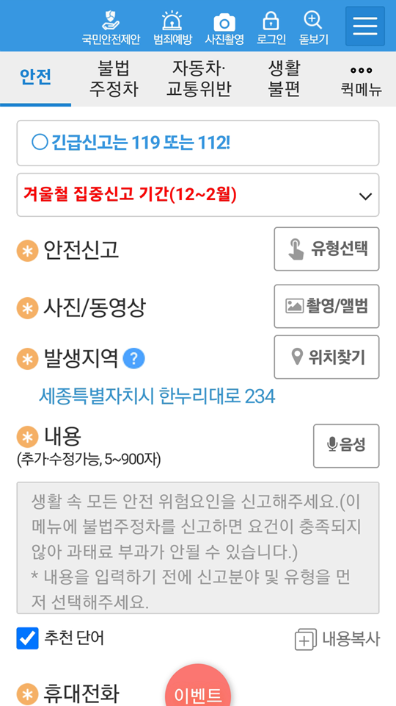Uncheck the 추천 단어 checkbox
Image resolution: width=396 pixels, height=706 pixels.
pyautogui.click(x=27, y=638)
